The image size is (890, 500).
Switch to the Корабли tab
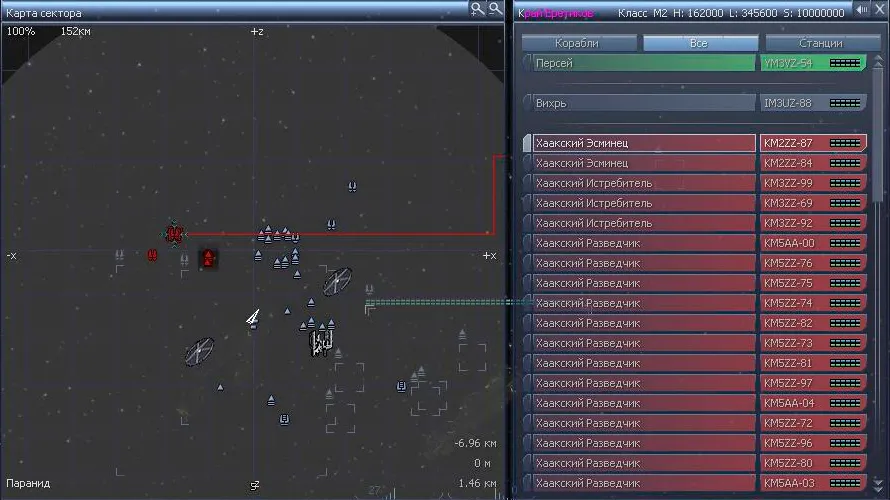pyautogui.click(x=577, y=43)
